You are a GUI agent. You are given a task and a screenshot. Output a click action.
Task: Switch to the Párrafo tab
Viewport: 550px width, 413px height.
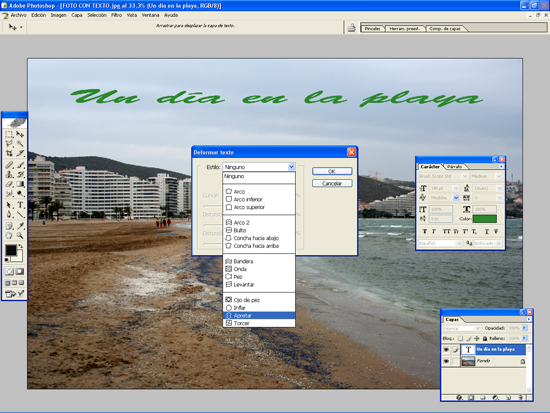(455, 166)
